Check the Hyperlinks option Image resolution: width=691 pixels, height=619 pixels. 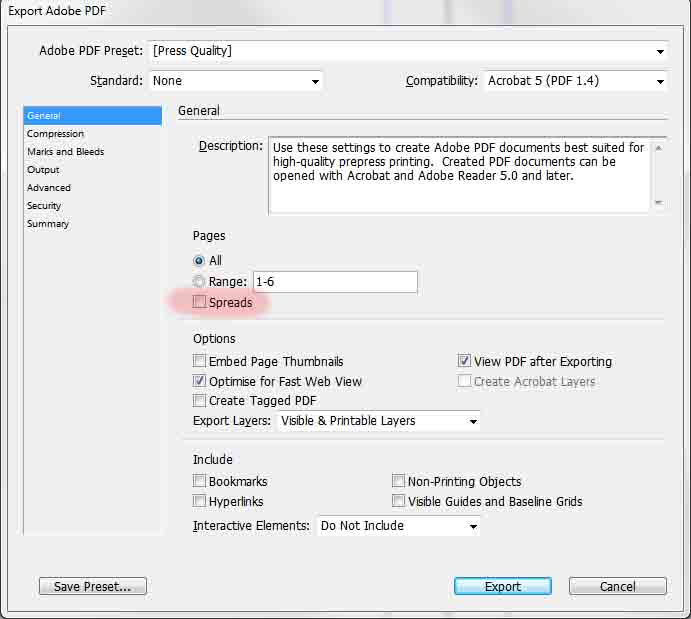199,501
